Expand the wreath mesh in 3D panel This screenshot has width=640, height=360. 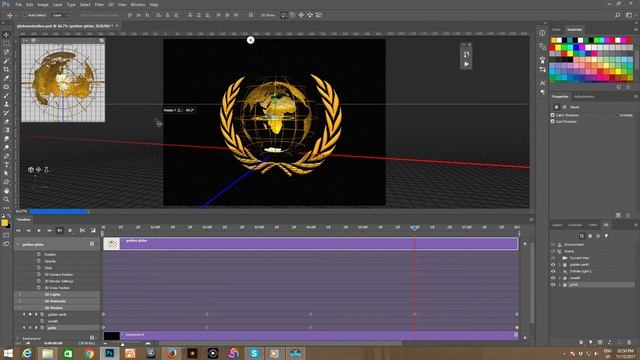560,278
